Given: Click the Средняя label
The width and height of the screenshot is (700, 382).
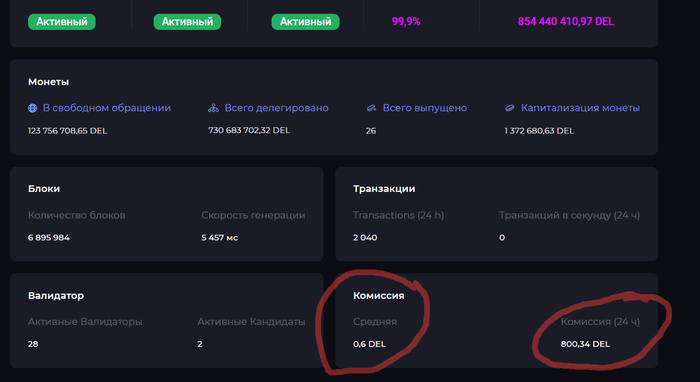Looking at the screenshot, I should [375, 321].
